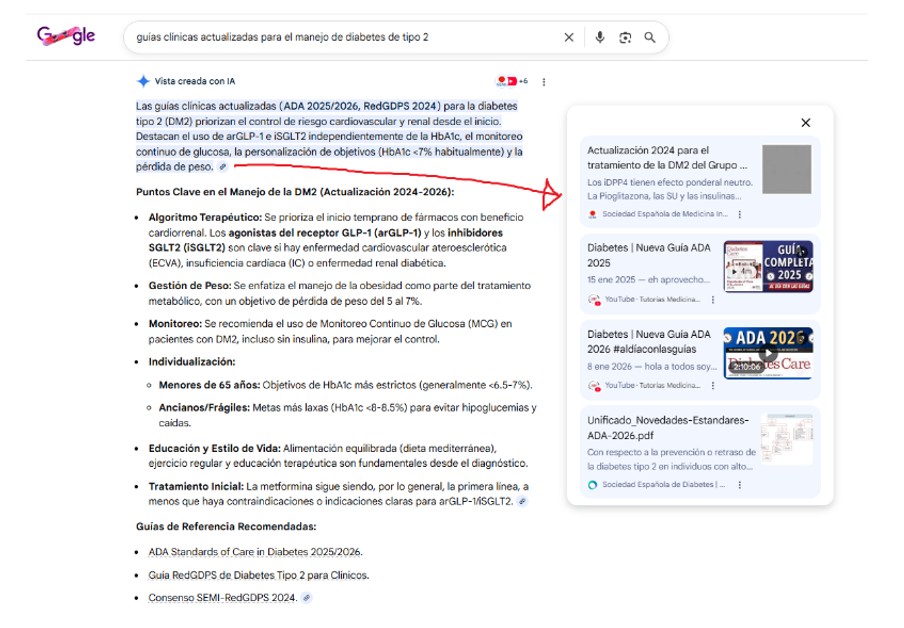Click the link icon after 'pérdida de peso'
This screenshot has width=904, height=628.
(x=223, y=167)
